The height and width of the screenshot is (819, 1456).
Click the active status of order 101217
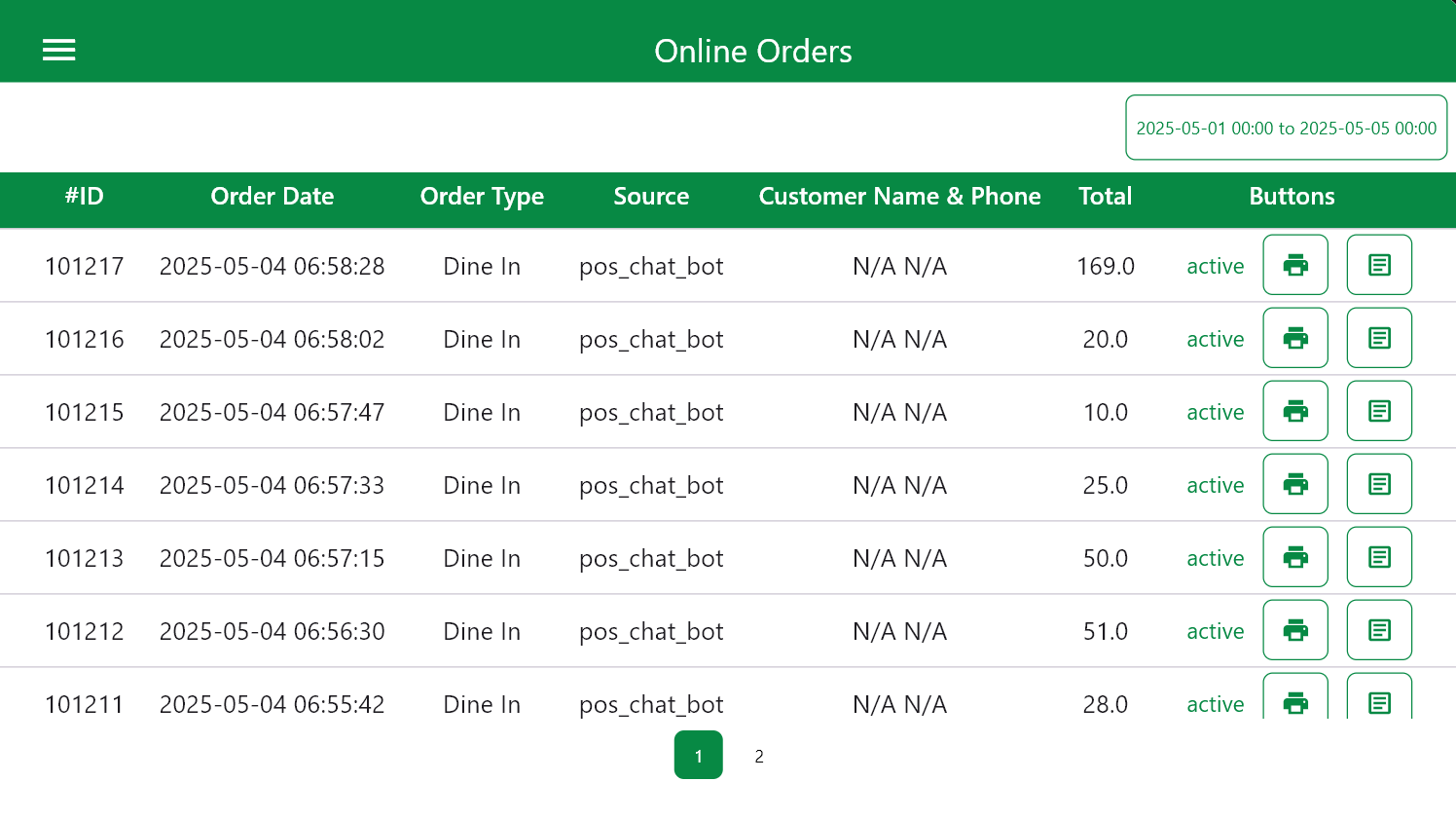point(1215,265)
